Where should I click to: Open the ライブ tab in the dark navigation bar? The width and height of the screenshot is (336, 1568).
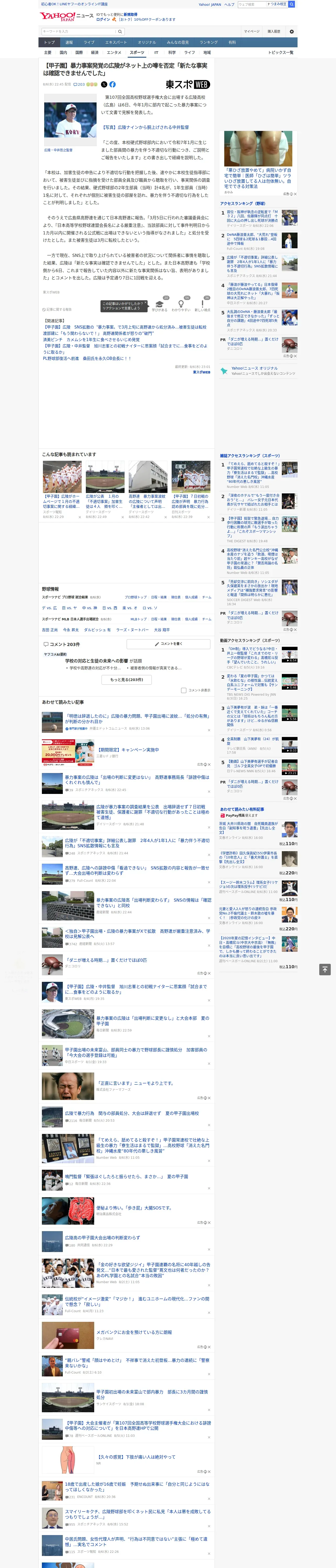coord(89,43)
